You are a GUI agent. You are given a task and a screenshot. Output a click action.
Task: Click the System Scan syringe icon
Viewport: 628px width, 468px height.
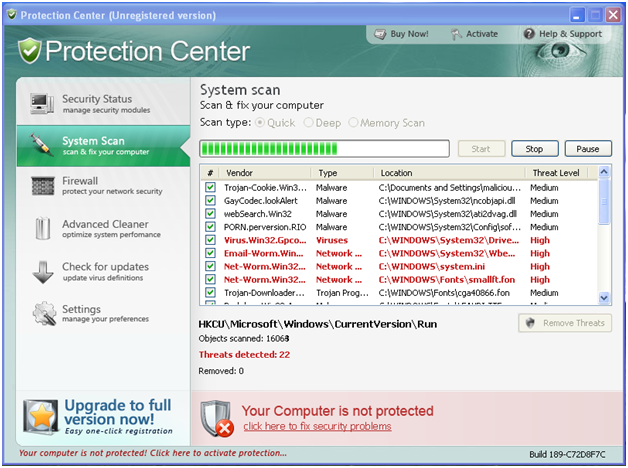pyautogui.click(x=42, y=145)
